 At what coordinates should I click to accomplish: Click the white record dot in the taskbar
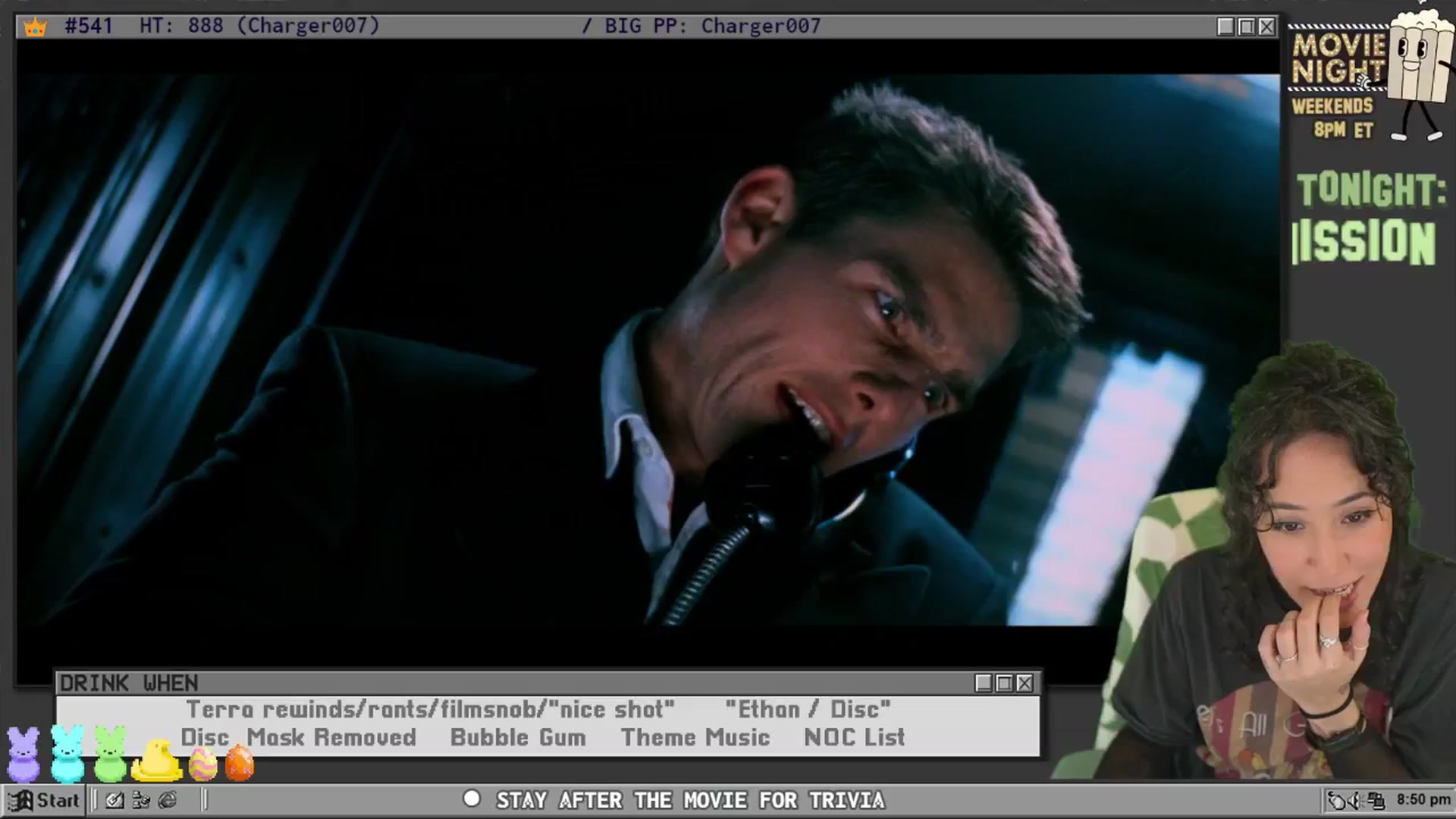point(472,799)
